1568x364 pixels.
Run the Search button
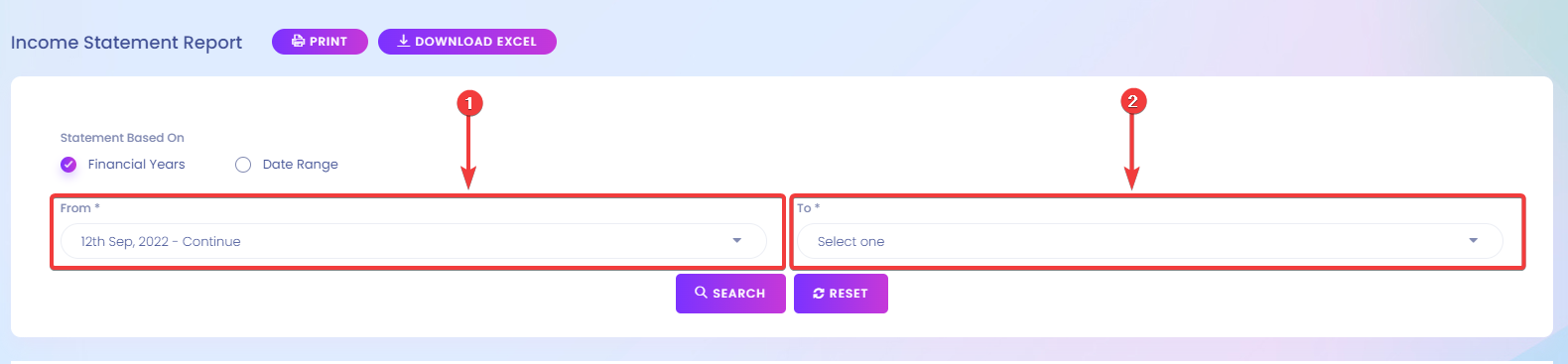730,294
